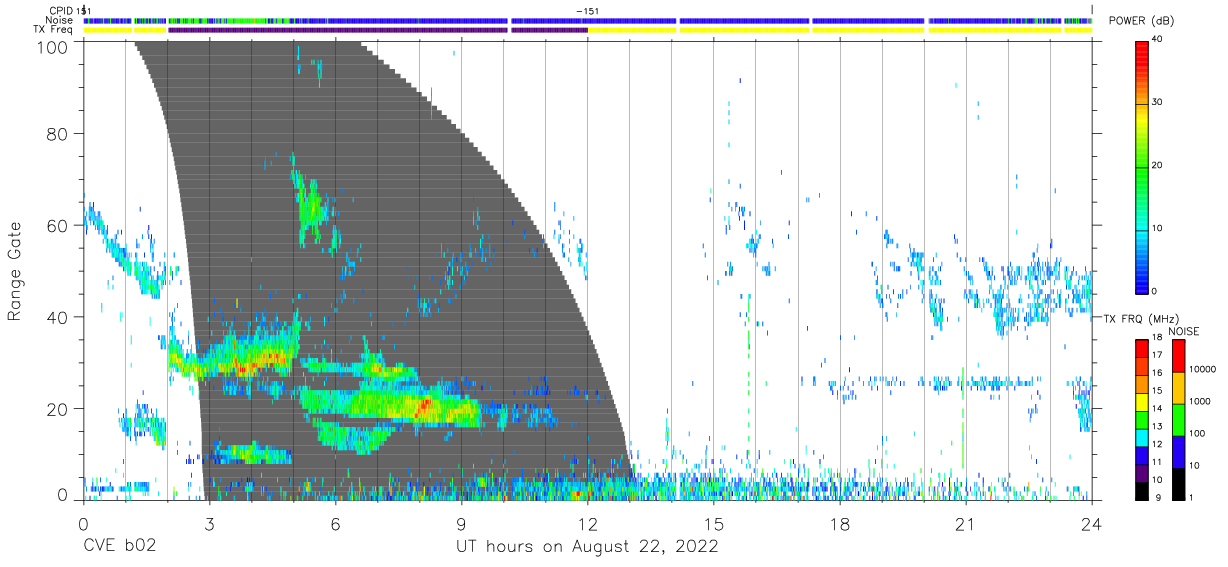Click the 'NOISE' legend title
The width and height of the screenshot is (1228, 567).
[1184, 331]
